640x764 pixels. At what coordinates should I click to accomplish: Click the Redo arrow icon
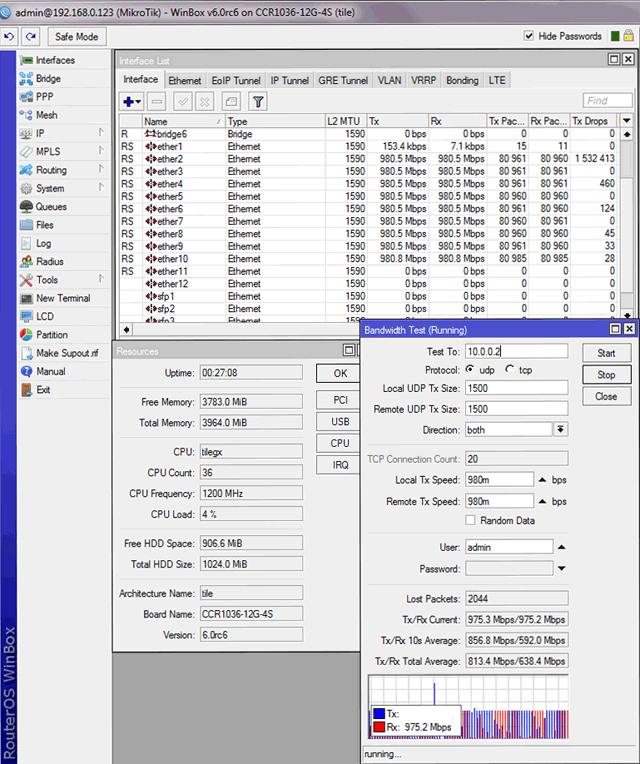click(31, 37)
